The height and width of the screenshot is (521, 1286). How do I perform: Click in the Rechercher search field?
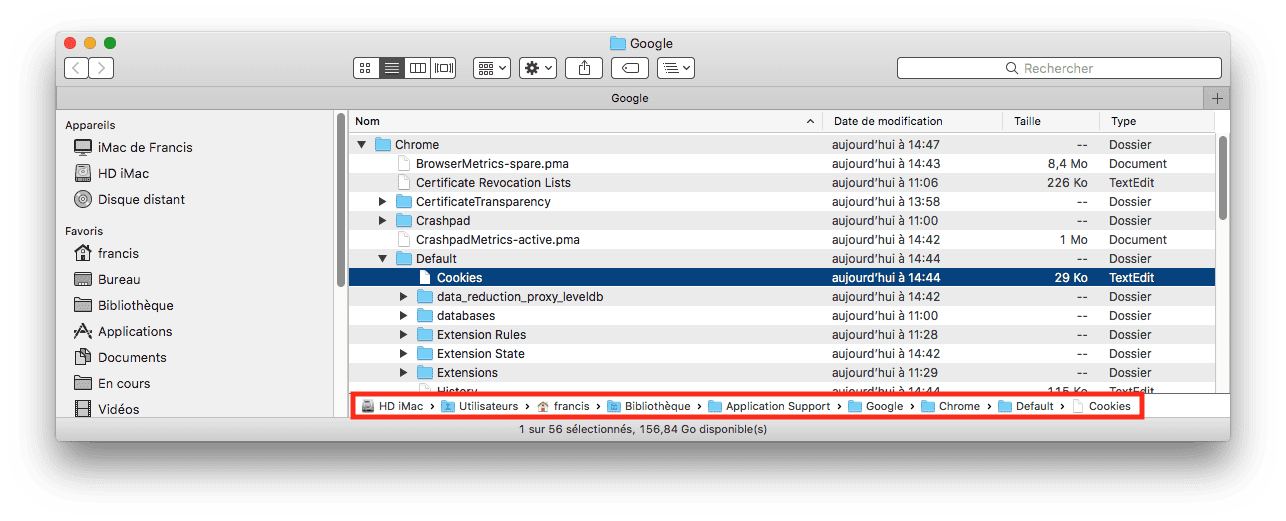coord(1059,68)
